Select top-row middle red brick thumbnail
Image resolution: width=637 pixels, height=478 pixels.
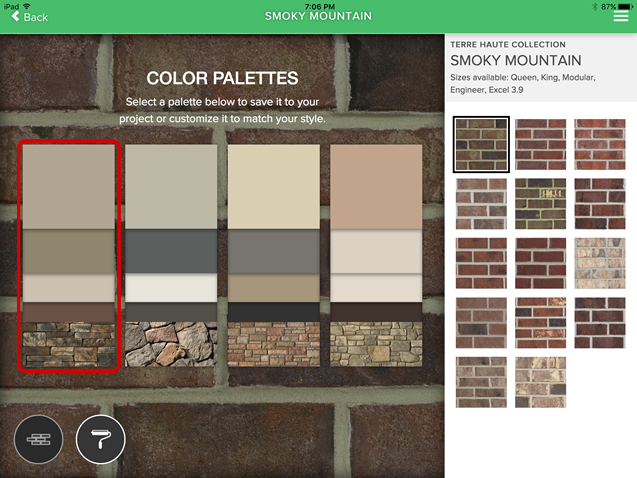click(x=540, y=145)
